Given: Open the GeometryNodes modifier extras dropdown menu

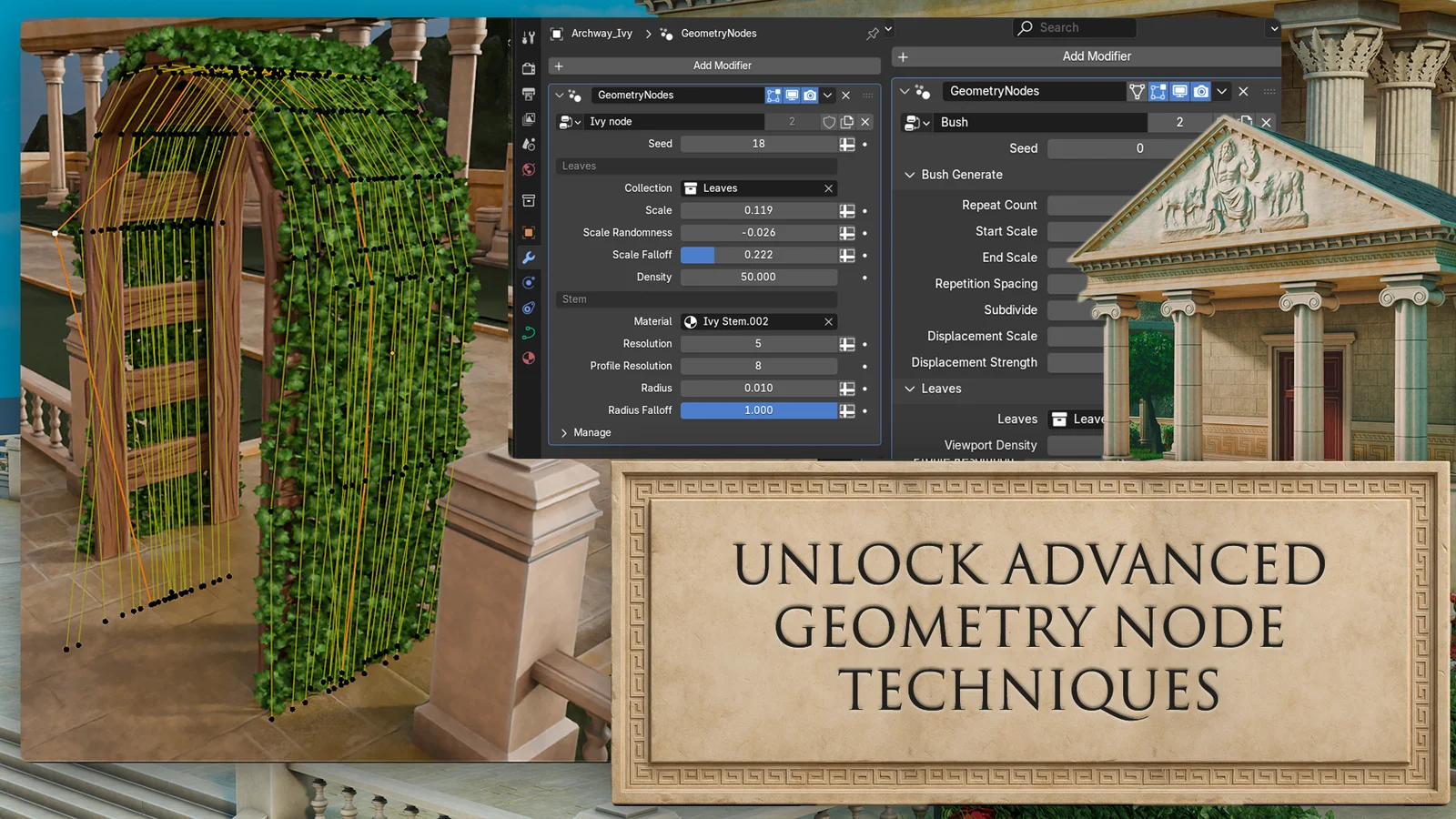Looking at the screenshot, I should coord(827,95).
